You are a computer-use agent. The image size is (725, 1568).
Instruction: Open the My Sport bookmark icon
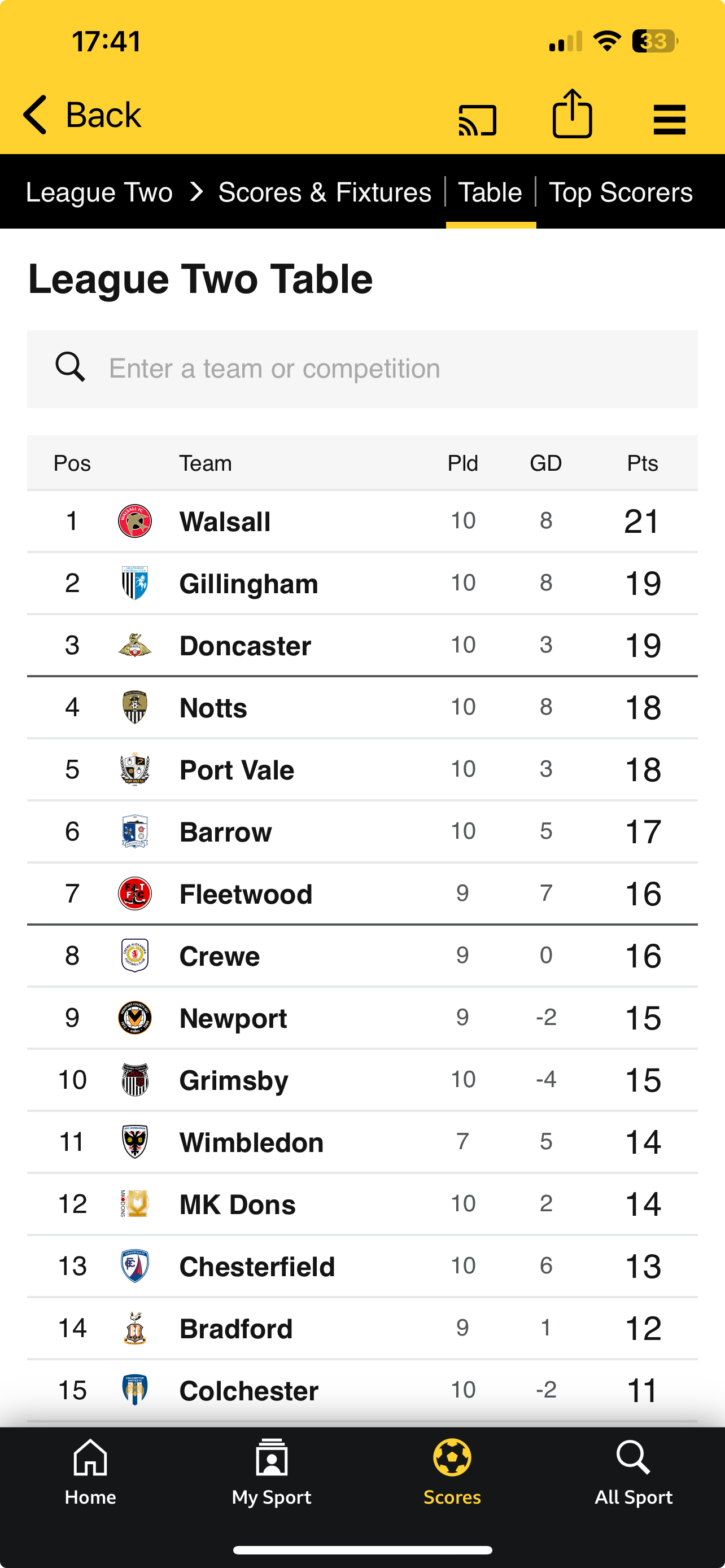point(272,1457)
